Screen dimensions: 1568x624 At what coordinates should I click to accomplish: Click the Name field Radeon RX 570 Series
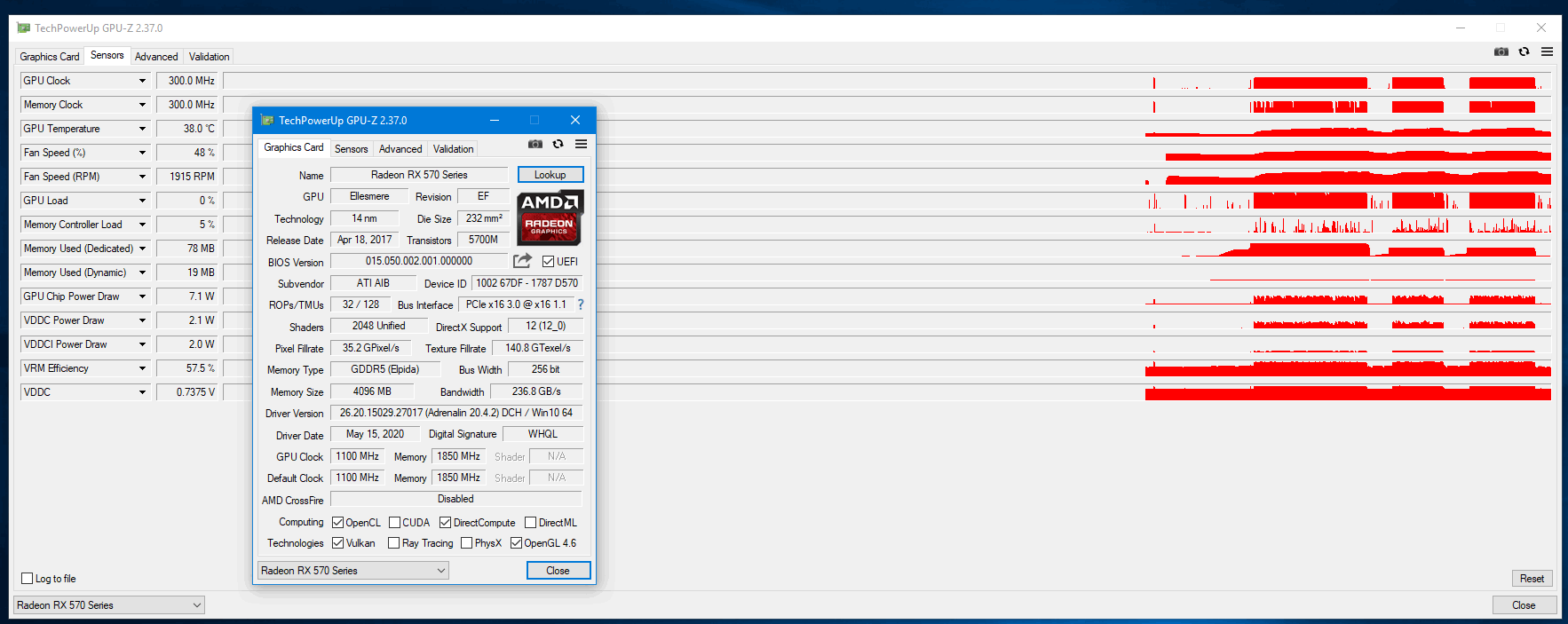tap(419, 175)
